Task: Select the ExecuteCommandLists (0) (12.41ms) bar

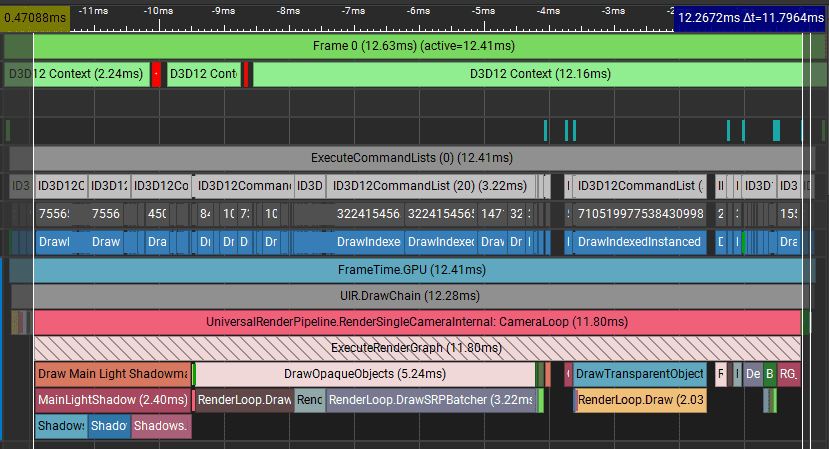Action: tap(412, 158)
